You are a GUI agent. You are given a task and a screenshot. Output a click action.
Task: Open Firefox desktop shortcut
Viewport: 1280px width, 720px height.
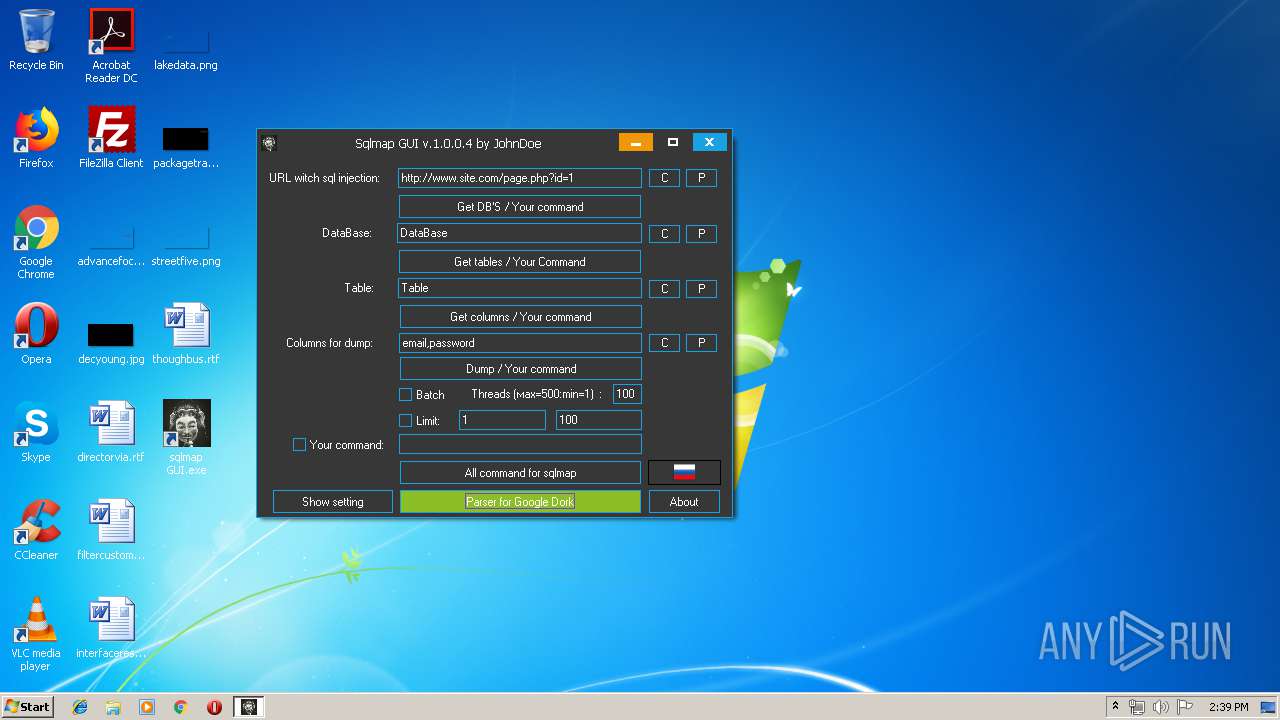click(36, 138)
